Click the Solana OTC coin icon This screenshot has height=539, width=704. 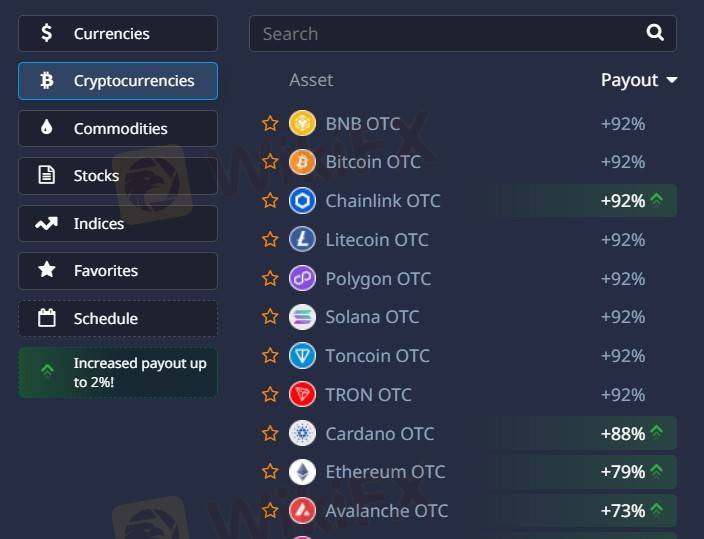tap(302, 317)
